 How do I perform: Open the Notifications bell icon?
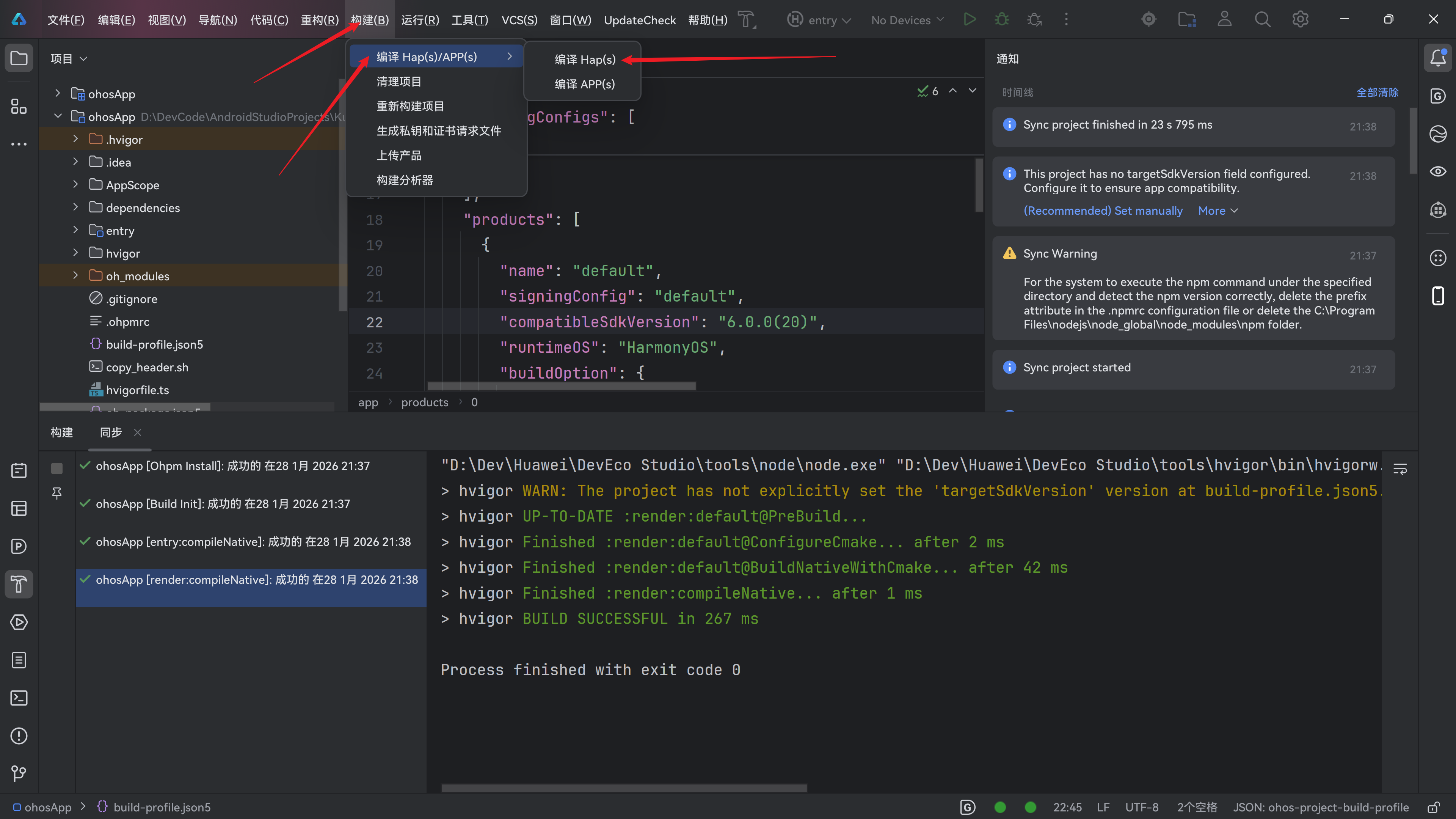(1437, 58)
